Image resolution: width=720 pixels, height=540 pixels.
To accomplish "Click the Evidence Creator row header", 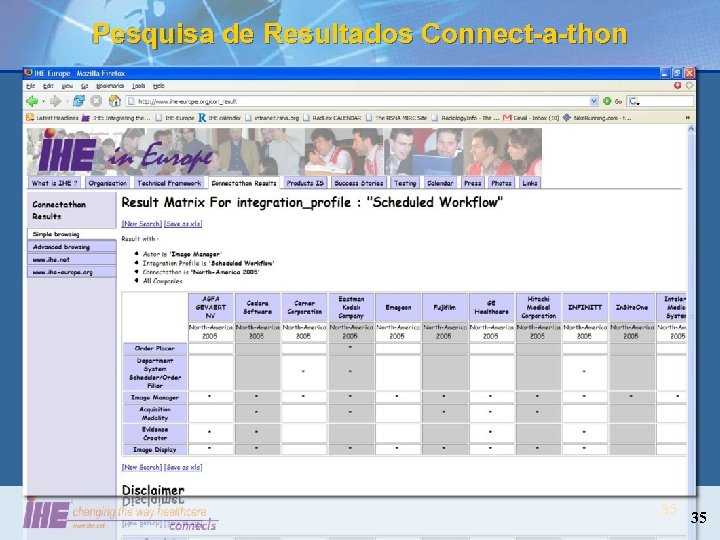I will pyautogui.click(x=155, y=434).
